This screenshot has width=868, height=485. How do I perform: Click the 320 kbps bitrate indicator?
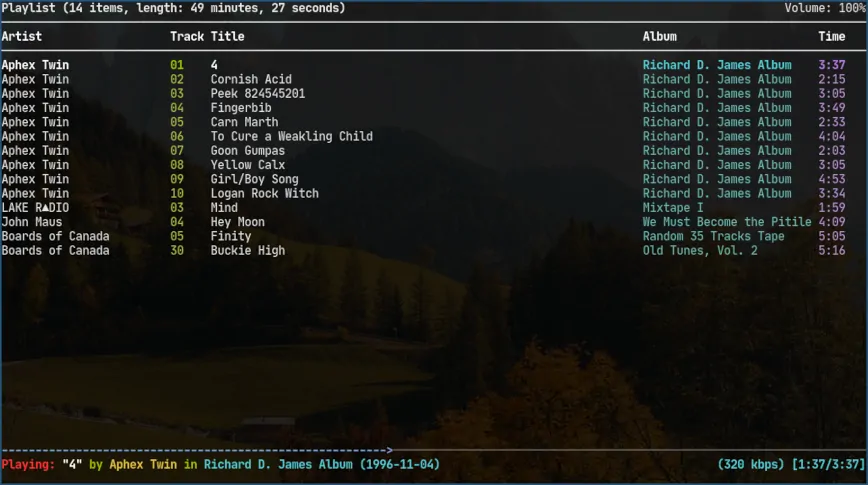751,465
